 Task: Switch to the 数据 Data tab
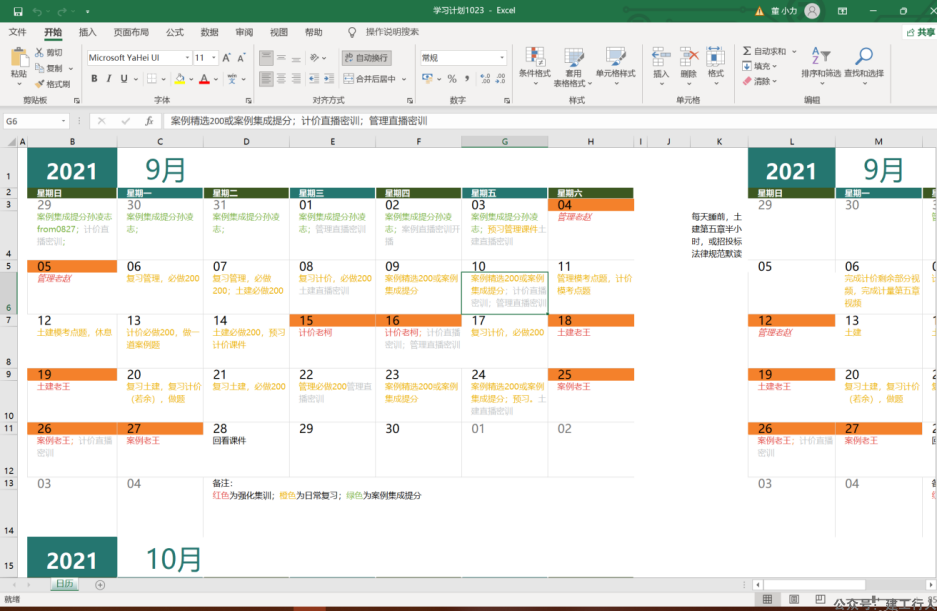pyautogui.click(x=209, y=32)
